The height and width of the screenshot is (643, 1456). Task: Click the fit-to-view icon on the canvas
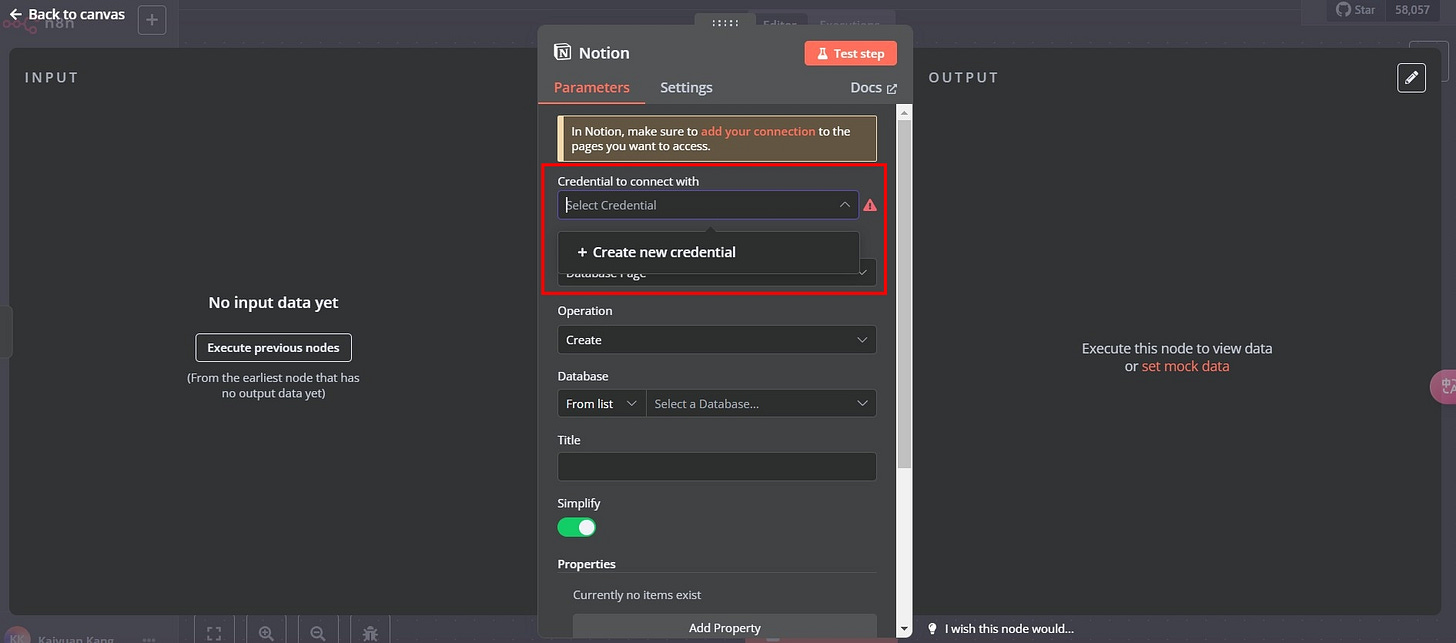click(x=214, y=633)
